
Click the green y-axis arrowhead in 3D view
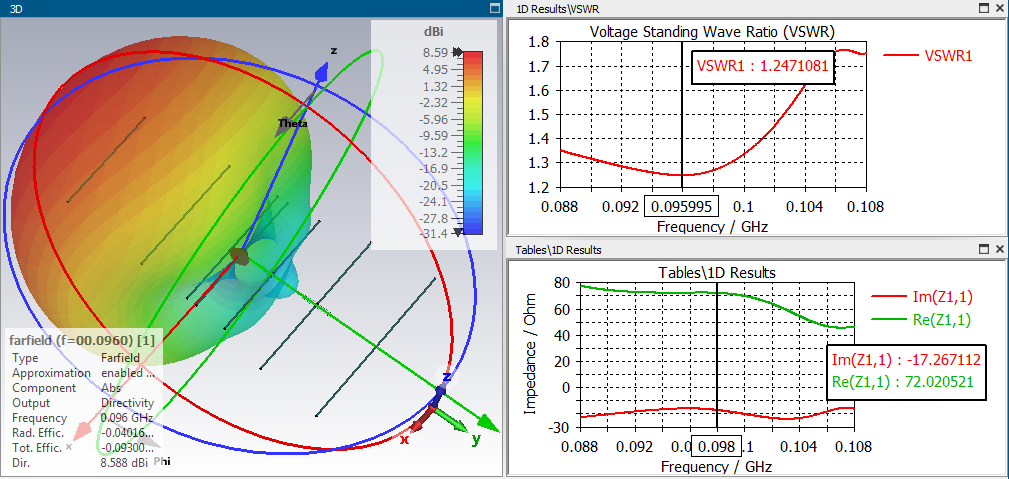[488, 424]
